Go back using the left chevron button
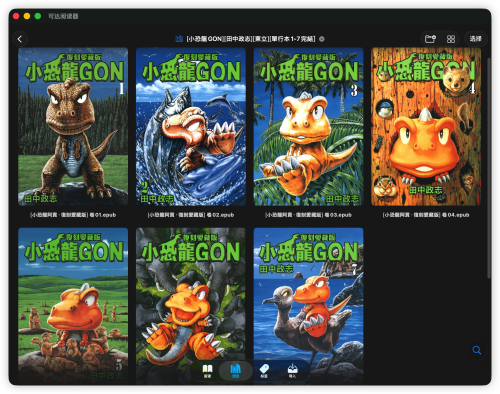 tap(20, 39)
